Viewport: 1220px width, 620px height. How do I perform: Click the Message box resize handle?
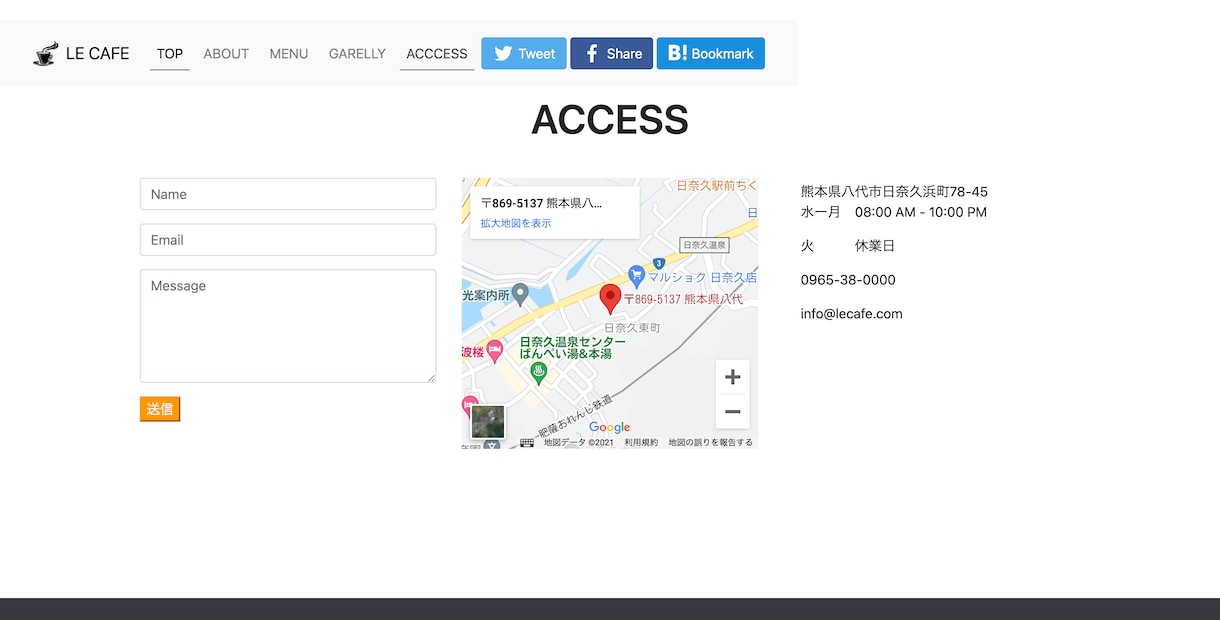[x=431, y=378]
